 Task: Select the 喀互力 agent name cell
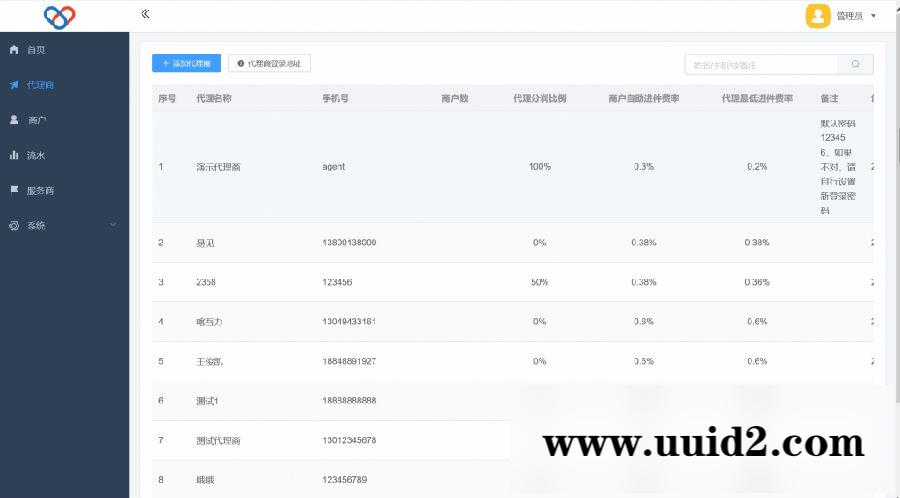[x=209, y=322]
